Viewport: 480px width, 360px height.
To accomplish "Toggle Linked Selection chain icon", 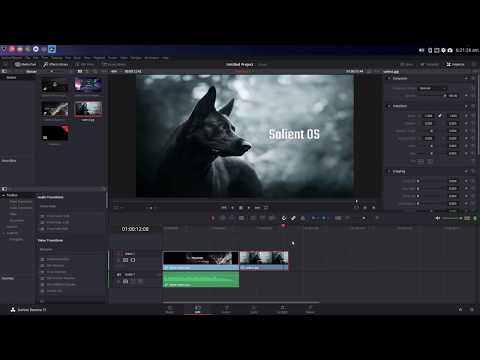I will (x=293, y=218).
